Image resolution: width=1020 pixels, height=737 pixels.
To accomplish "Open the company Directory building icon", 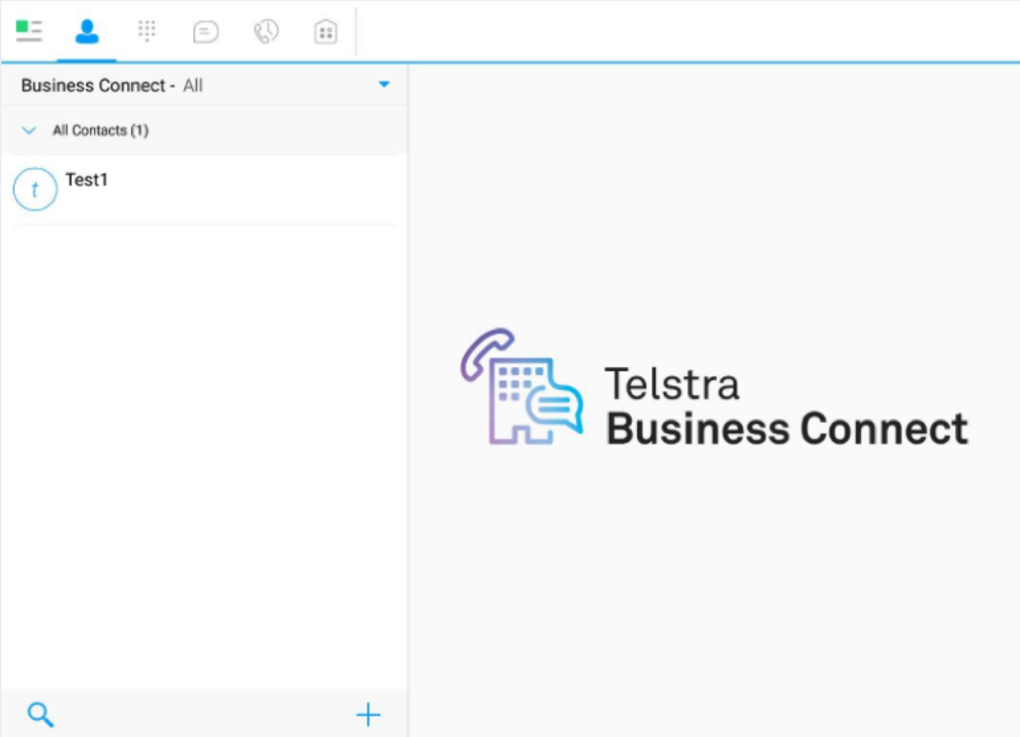I will click(x=325, y=30).
